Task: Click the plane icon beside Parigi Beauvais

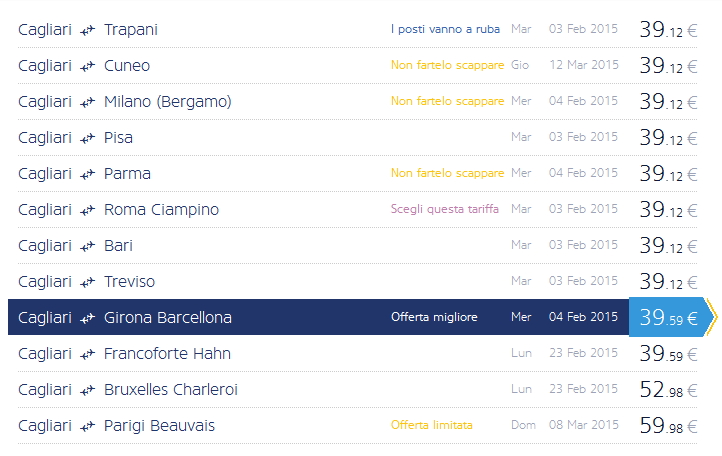Action: click(88, 426)
